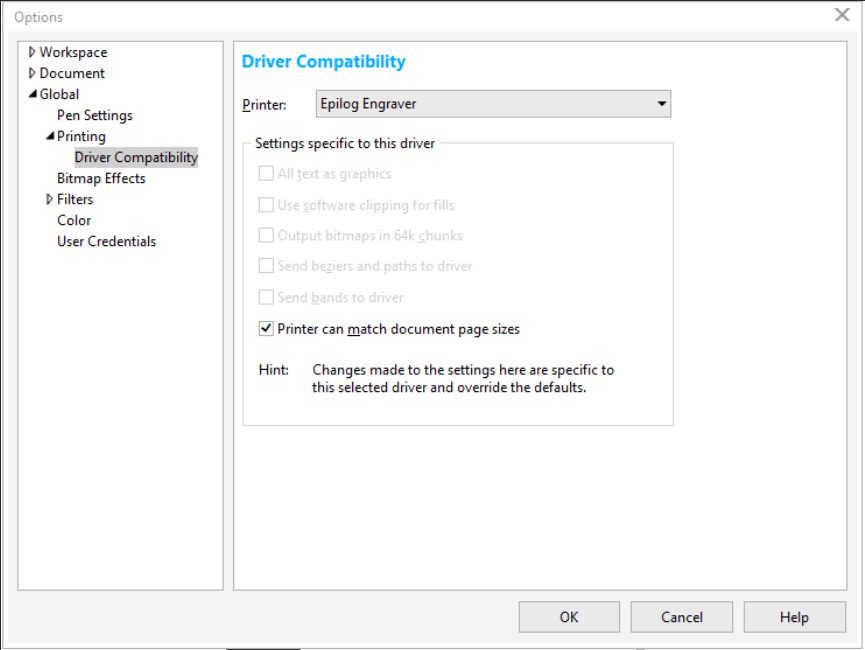The width and height of the screenshot is (865, 650).
Task: Collapse the Global tree node arrow
Action: pyautogui.click(x=32, y=94)
